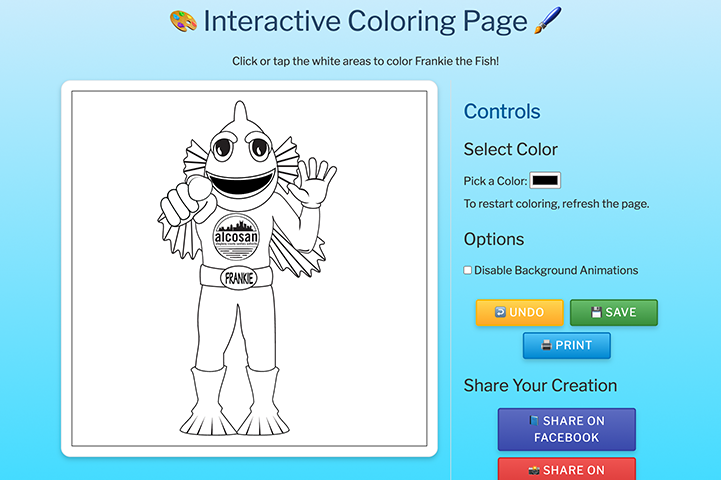721x480 pixels.
Task: Share creation on Facebook
Action: click(x=566, y=429)
